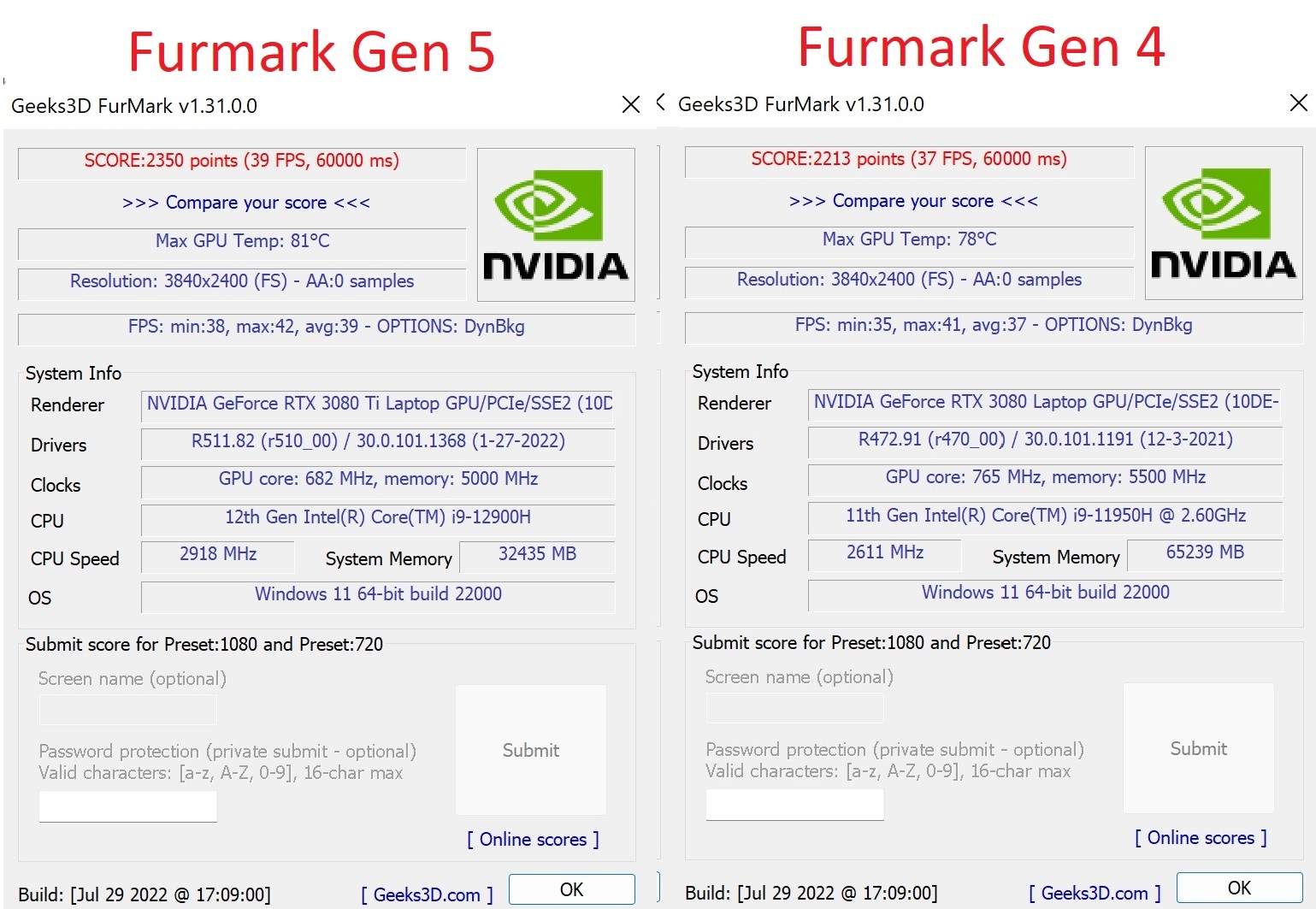The image size is (1316, 909).
Task: Click the Build date text in left window
Action: tap(145, 894)
